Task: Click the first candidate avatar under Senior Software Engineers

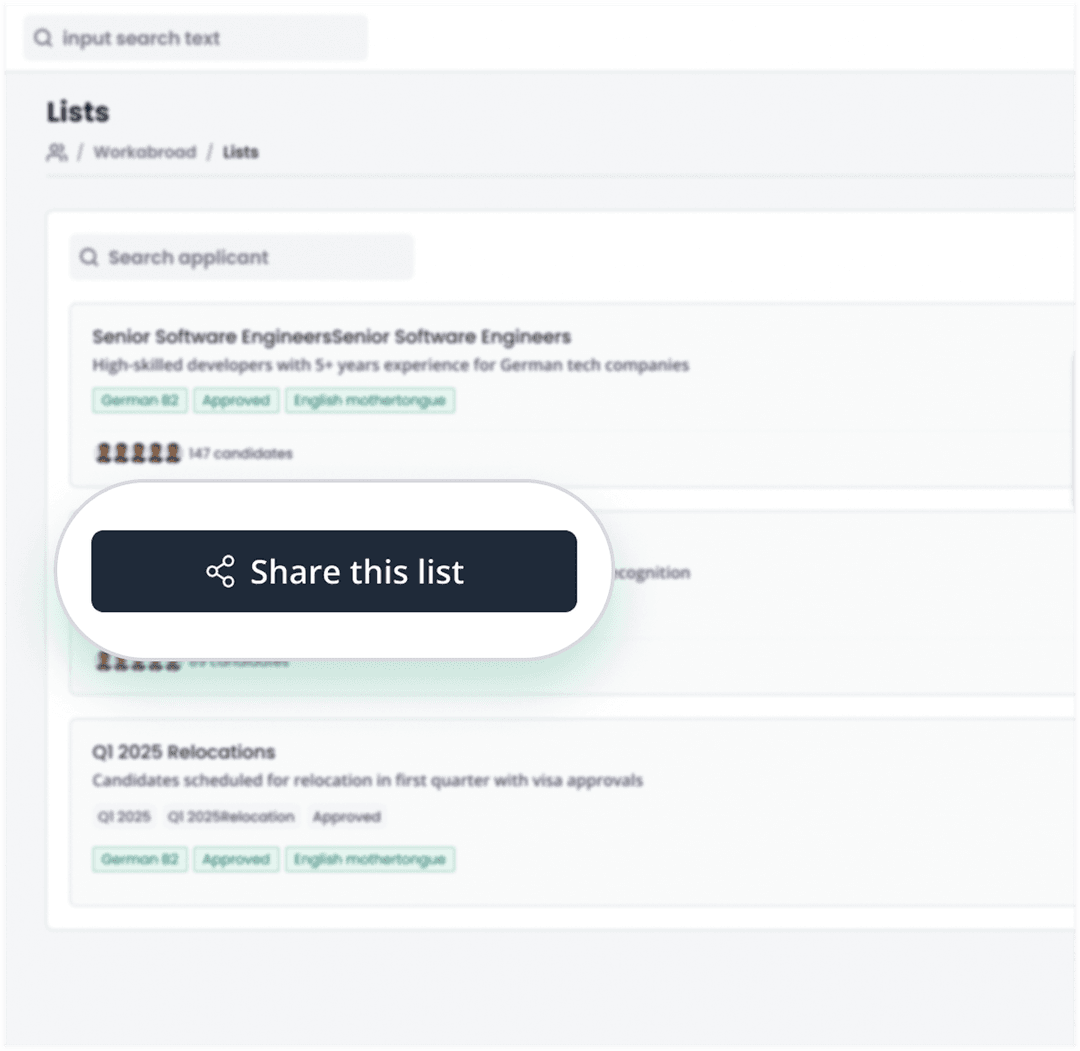Action: [x=103, y=452]
